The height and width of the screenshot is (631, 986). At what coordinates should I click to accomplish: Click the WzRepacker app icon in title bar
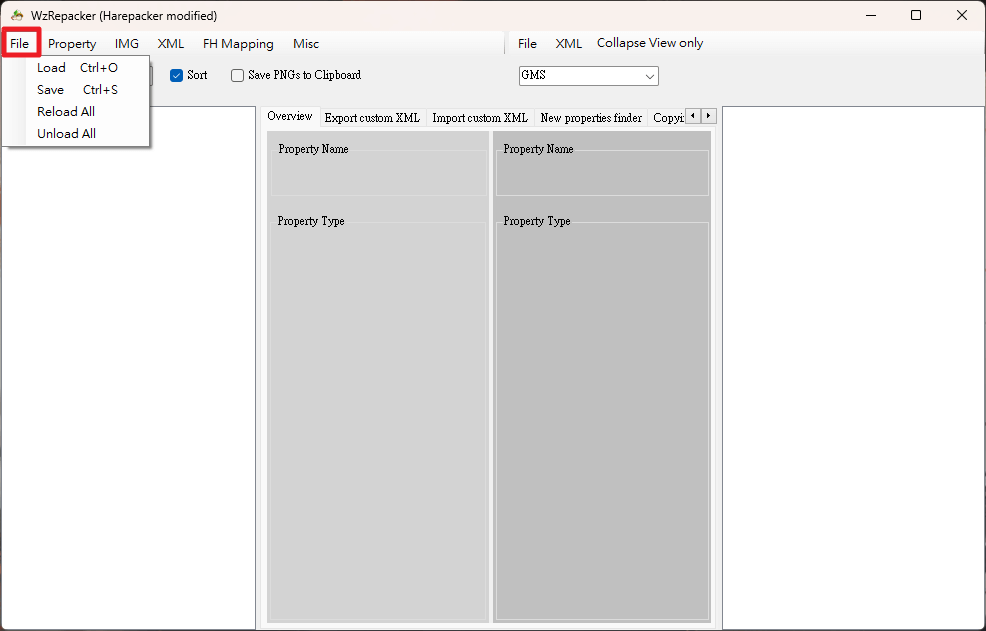[x=17, y=15]
